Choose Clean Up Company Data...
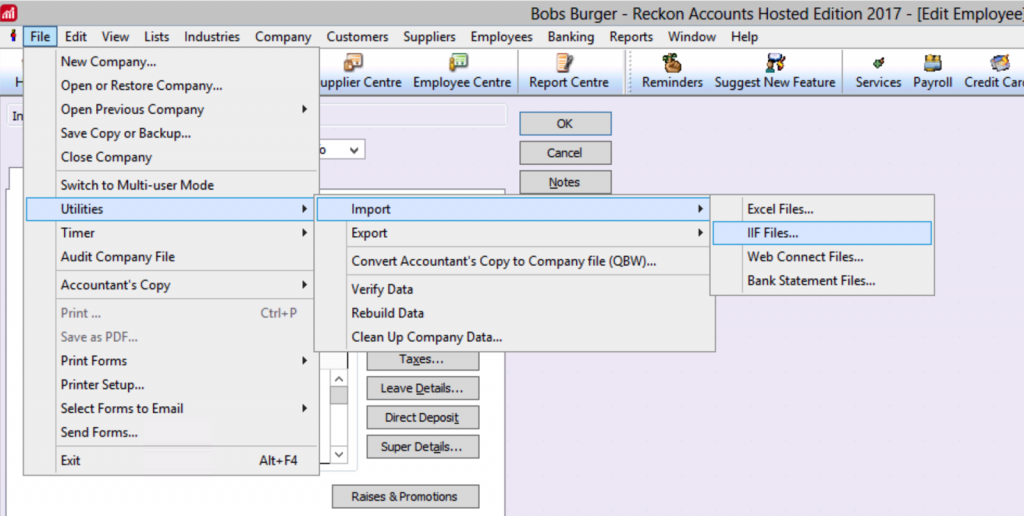1024x516 pixels. point(515,337)
